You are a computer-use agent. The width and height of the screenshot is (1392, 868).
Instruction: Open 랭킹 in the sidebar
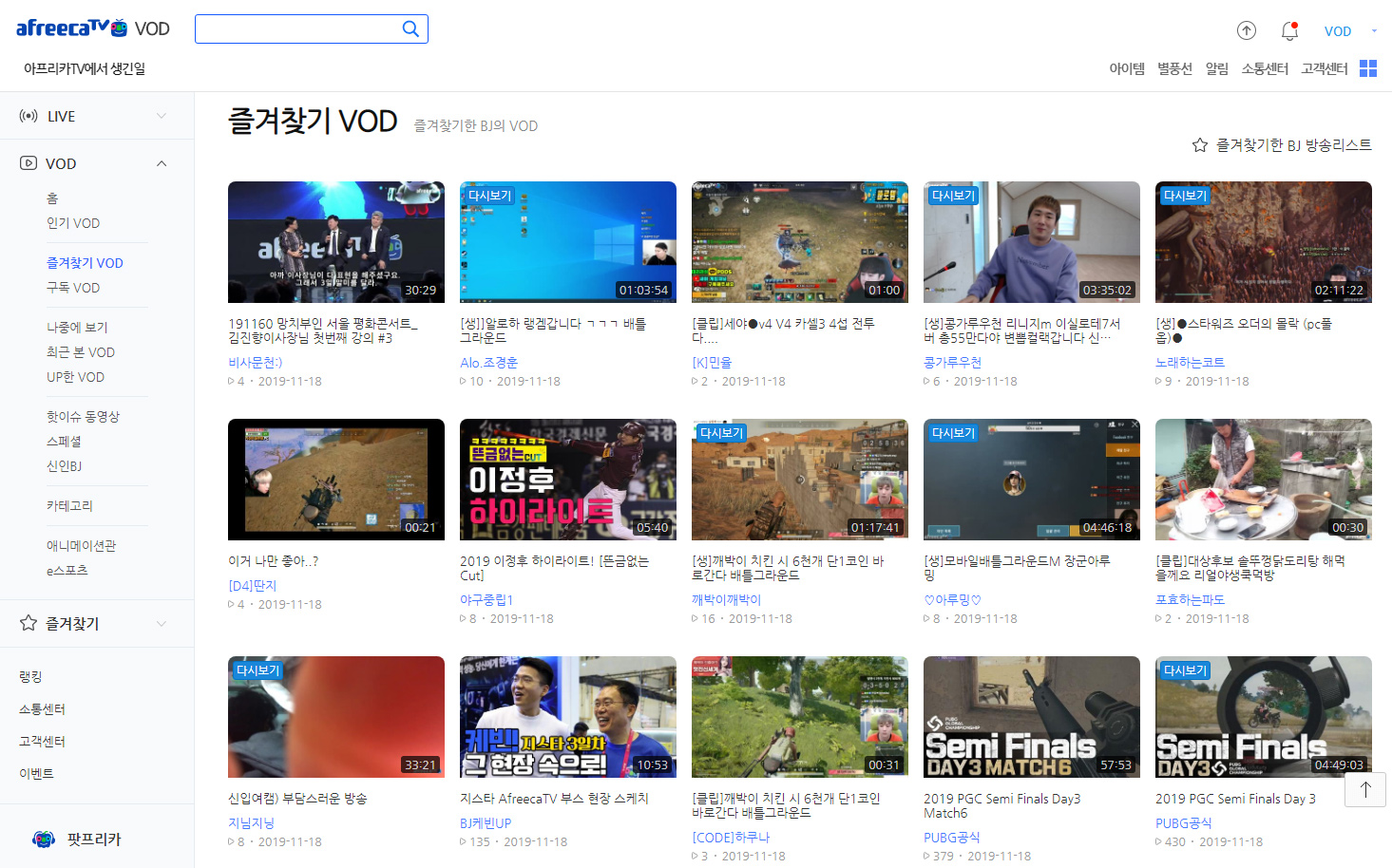[30, 677]
